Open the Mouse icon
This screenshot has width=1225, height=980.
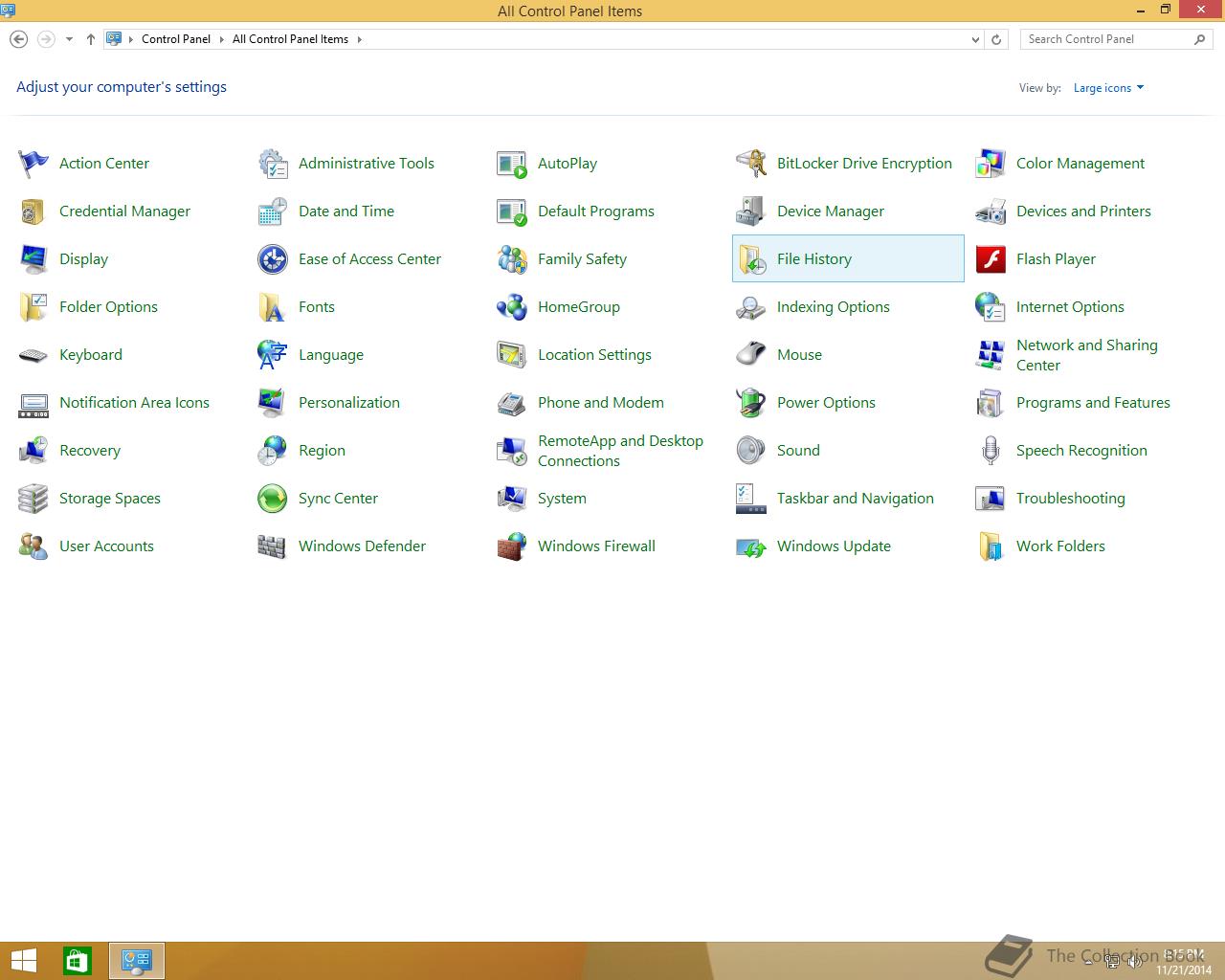(751, 355)
